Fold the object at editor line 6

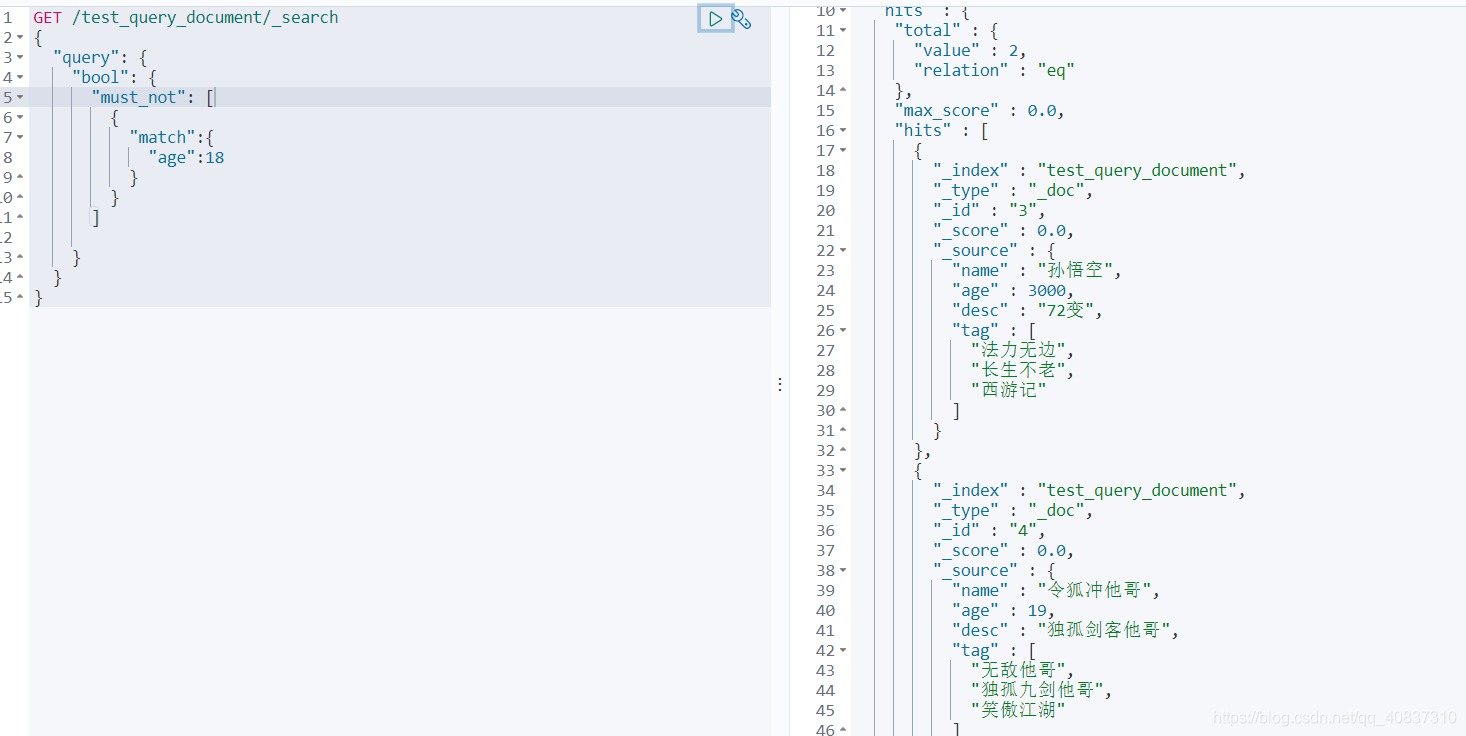[x=20, y=117]
